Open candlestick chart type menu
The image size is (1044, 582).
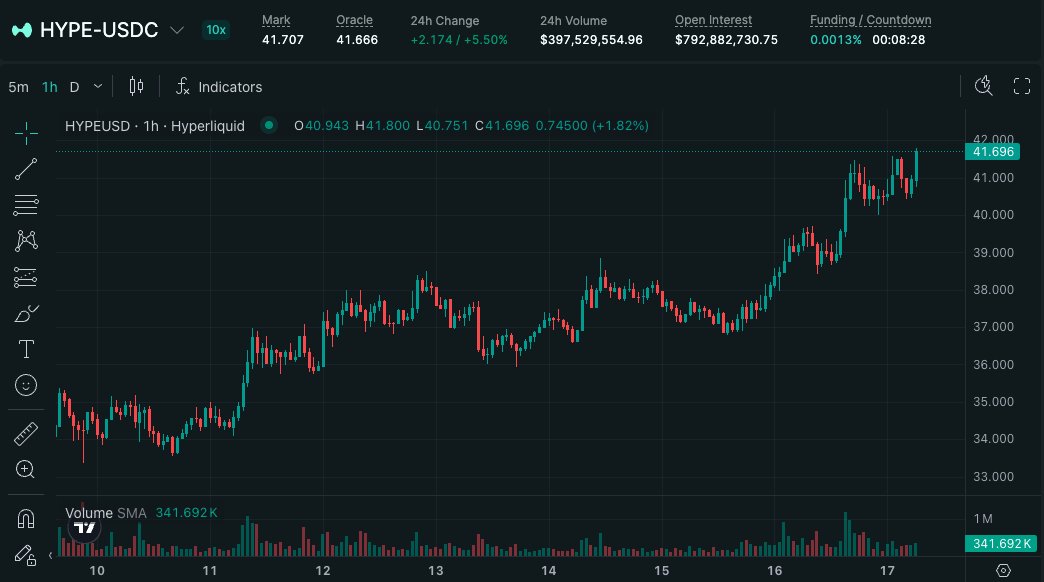click(x=137, y=87)
